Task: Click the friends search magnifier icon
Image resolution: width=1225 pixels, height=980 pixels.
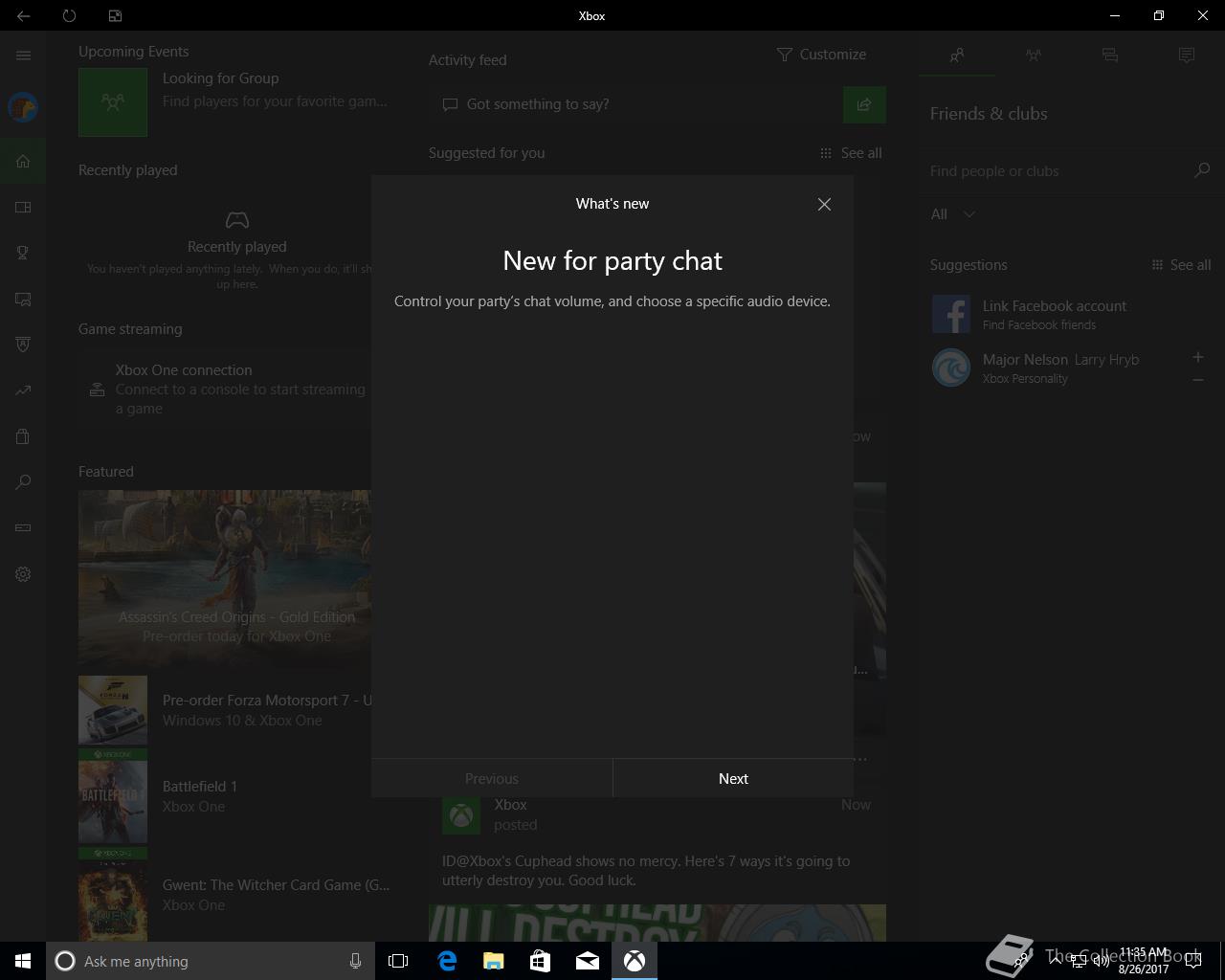Action: 1202,170
